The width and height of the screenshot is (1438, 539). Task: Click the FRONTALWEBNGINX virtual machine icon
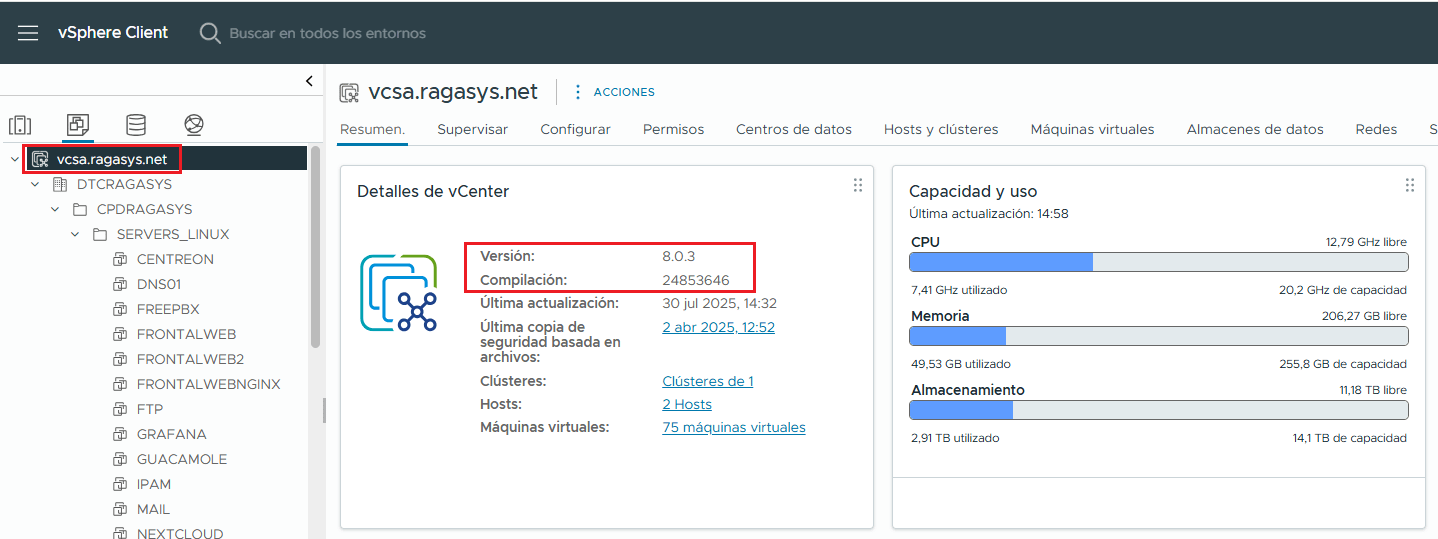[120, 384]
